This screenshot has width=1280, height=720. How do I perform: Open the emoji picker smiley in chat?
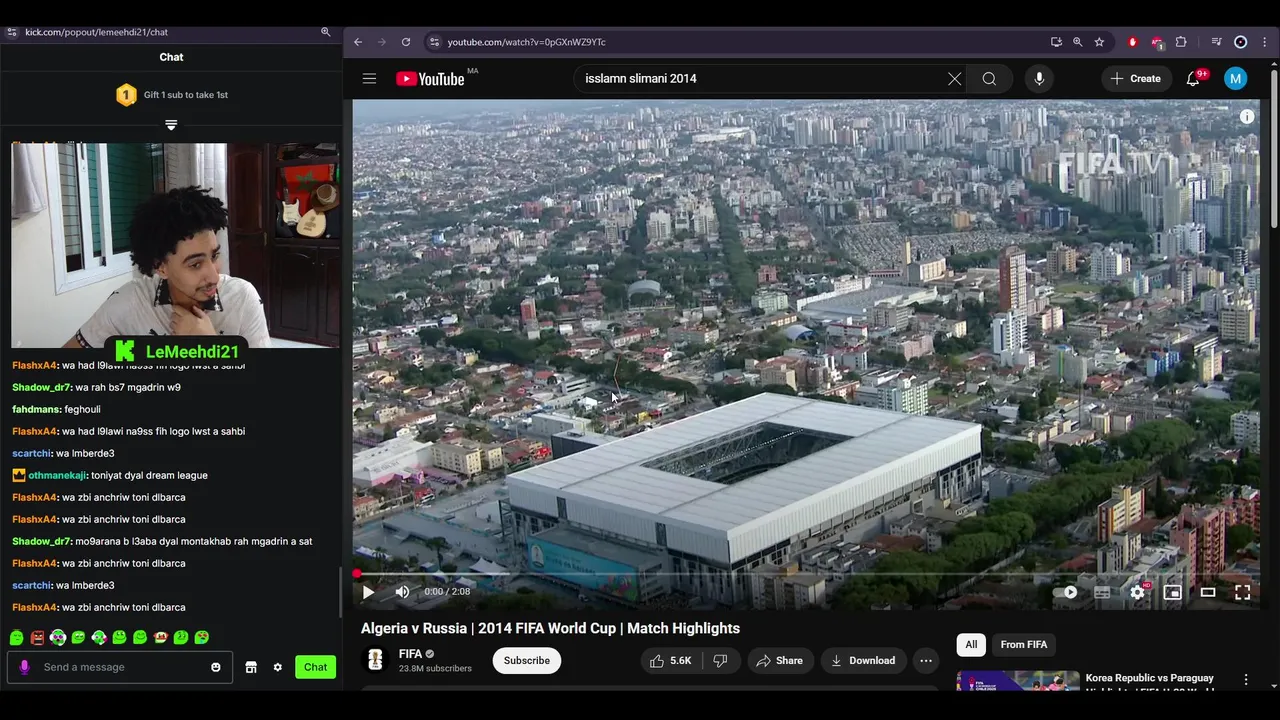(x=215, y=667)
